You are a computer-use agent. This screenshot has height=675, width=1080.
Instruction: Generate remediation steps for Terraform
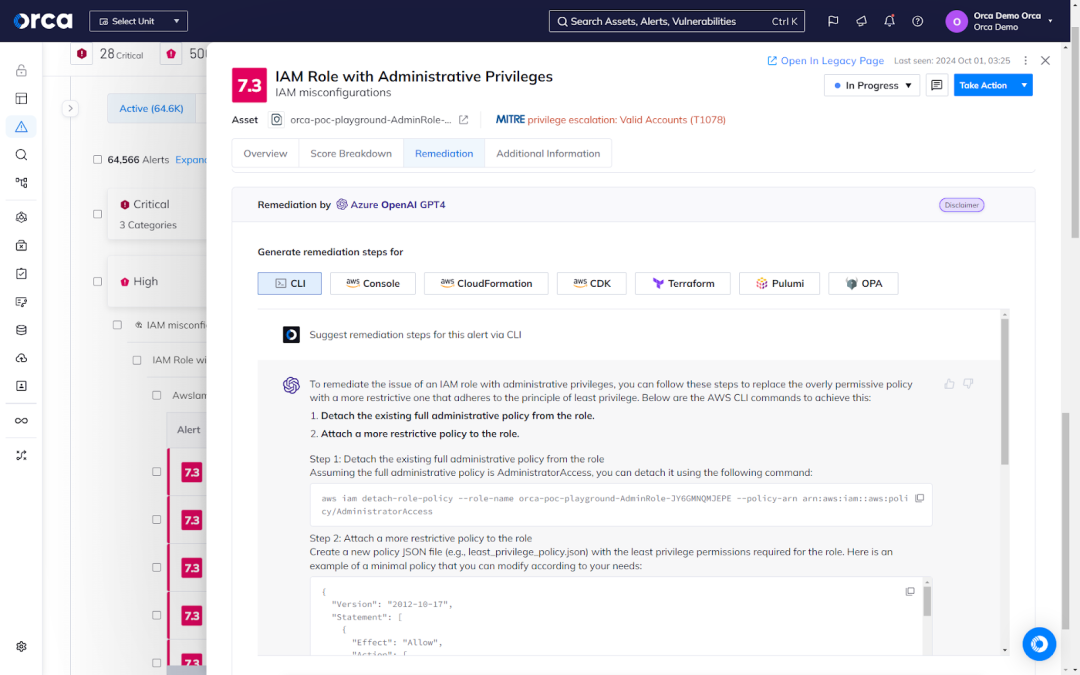tap(683, 283)
